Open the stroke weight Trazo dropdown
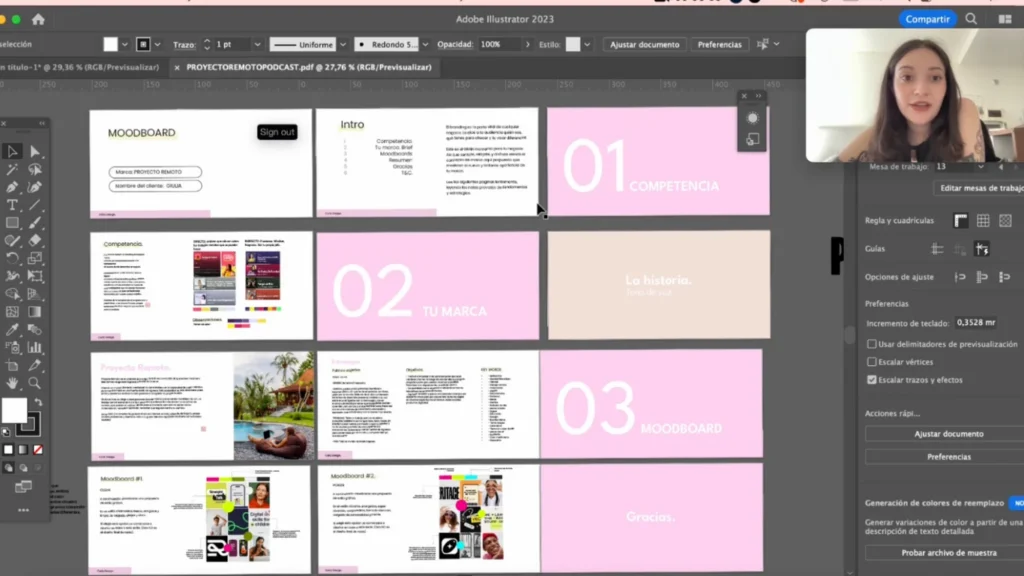Viewport: 1024px width, 576px height. tap(257, 45)
